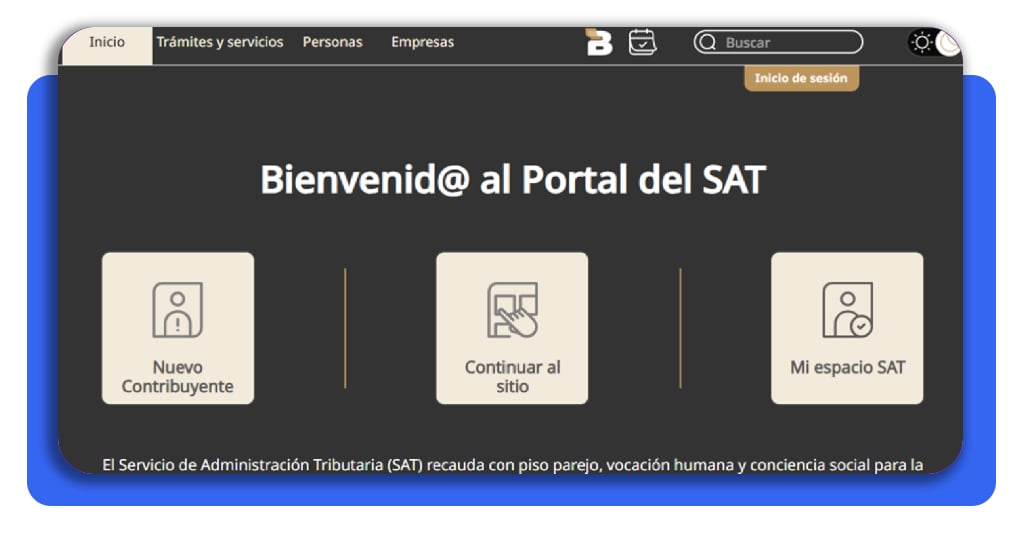This screenshot has width=1024, height=536.
Task: Click the Bienvenid@ al Portal del SAT heading
Action: 513,180
